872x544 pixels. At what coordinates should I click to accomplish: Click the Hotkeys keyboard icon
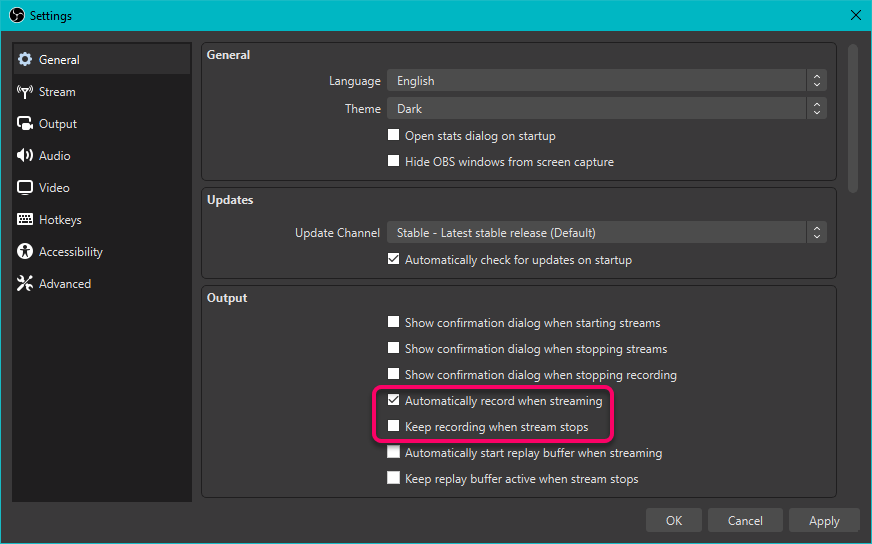[25, 220]
